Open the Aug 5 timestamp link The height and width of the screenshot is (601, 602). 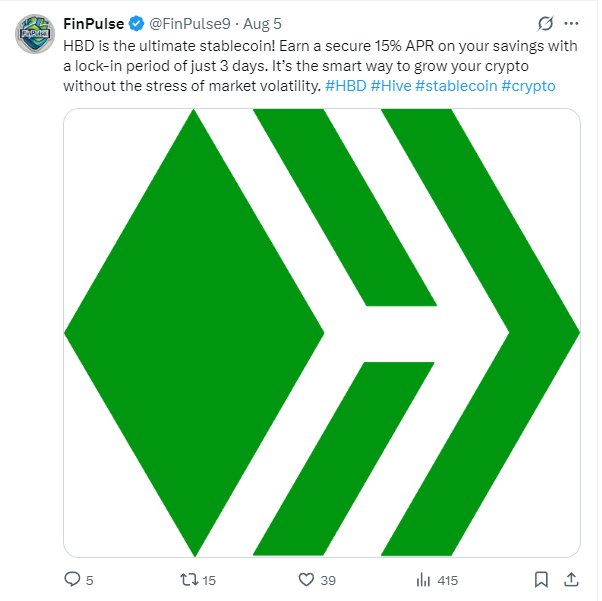tap(264, 24)
